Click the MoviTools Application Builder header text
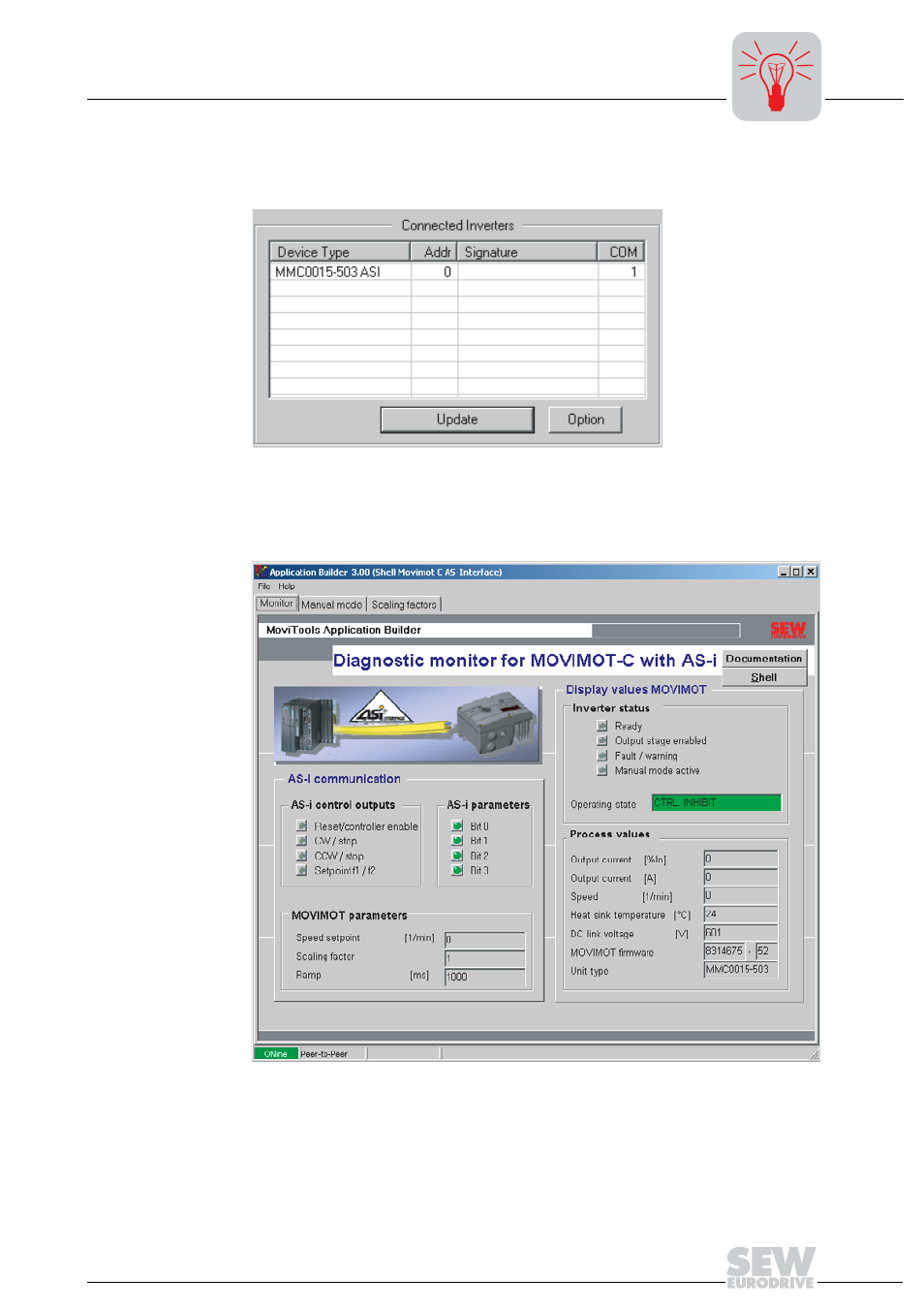This screenshot has height=1308, width=924. pyautogui.click(x=344, y=630)
